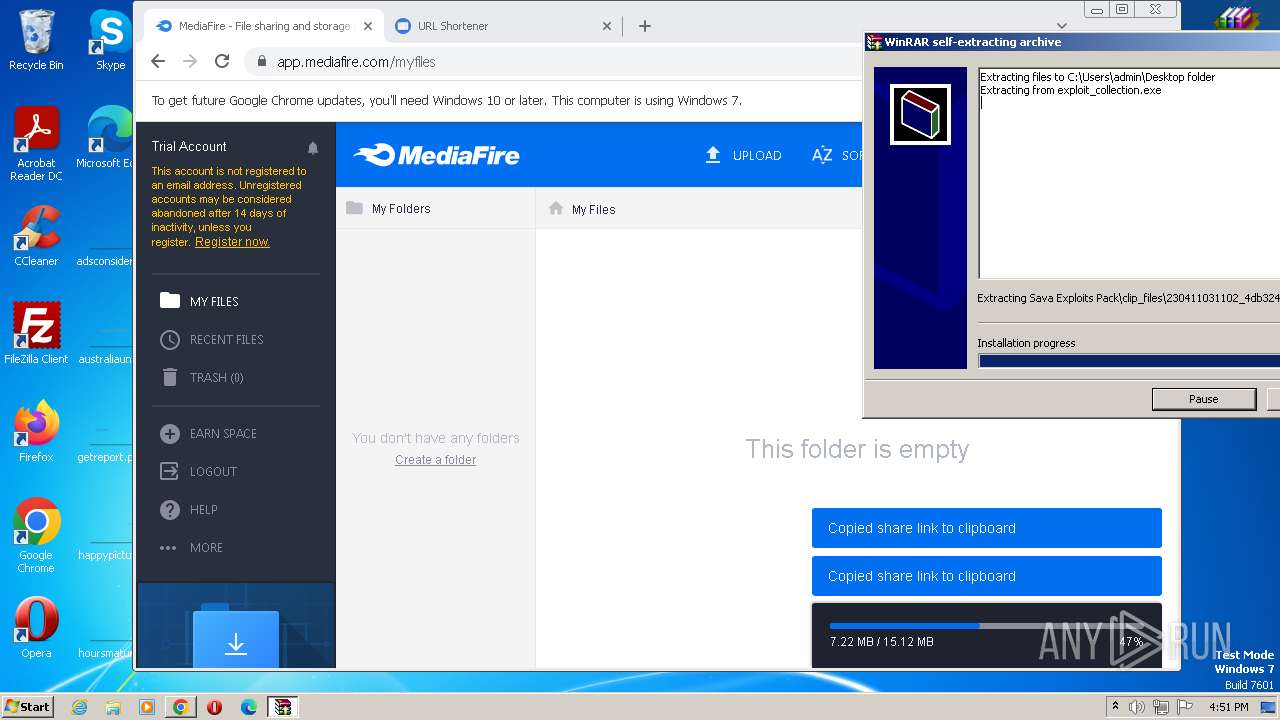Click the taskbar clock 4:51 PM
This screenshot has width=1280, height=720.
tap(1228, 707)
